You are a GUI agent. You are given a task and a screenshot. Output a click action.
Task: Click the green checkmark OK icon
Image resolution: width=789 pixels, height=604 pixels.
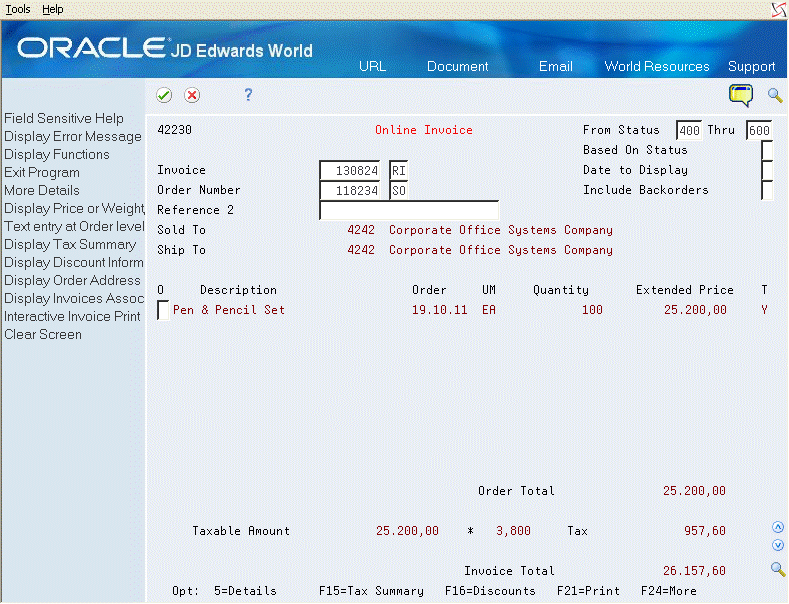tap(164, 95)
